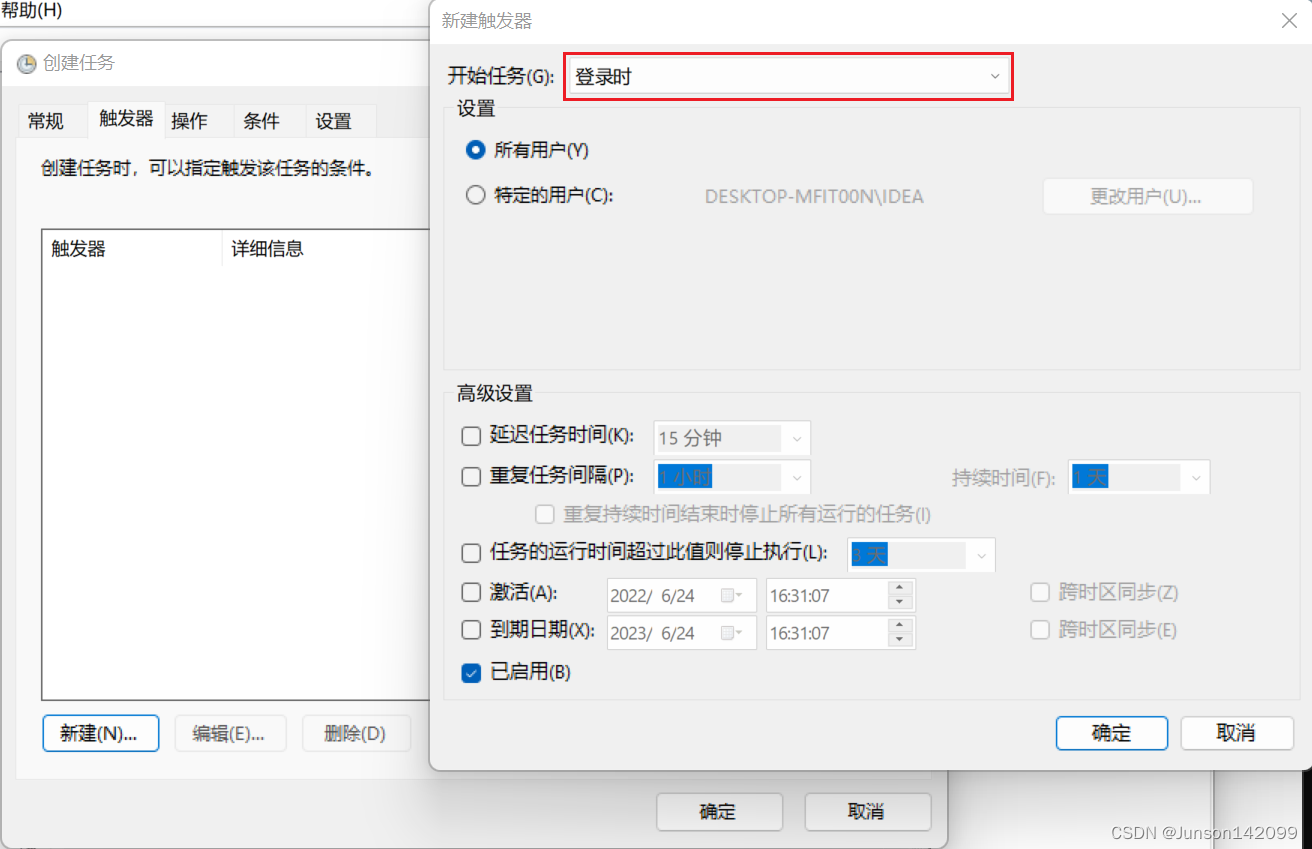This screenshot has height=849, width=1312.
Task: Click the clock icon beside 创建任务
Action: (x=26, y=63)
